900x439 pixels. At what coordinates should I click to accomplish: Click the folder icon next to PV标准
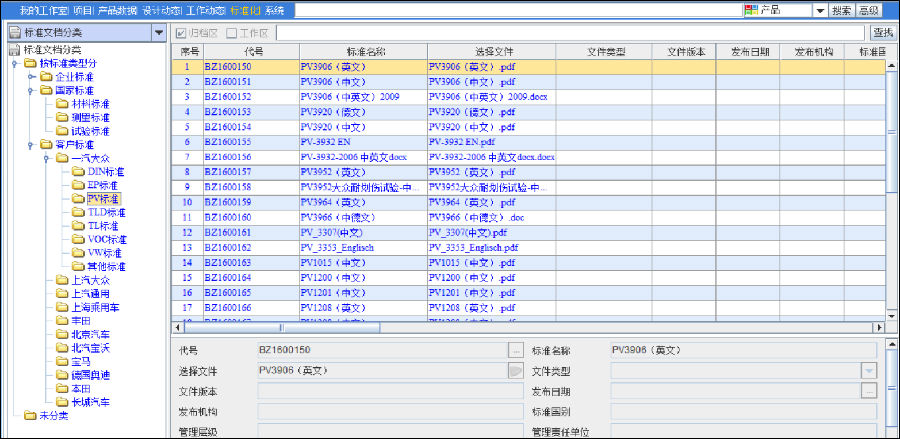point(78,199)
